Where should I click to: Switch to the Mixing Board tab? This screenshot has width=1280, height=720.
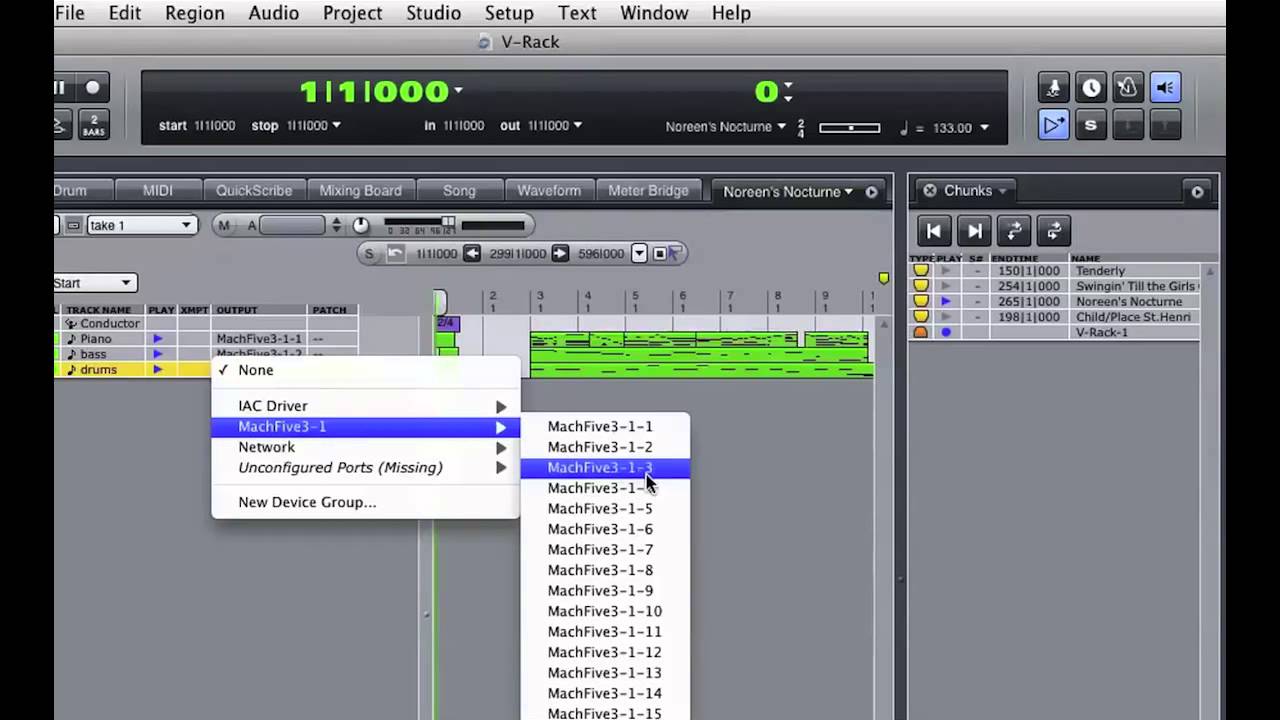tap(360, 191)
